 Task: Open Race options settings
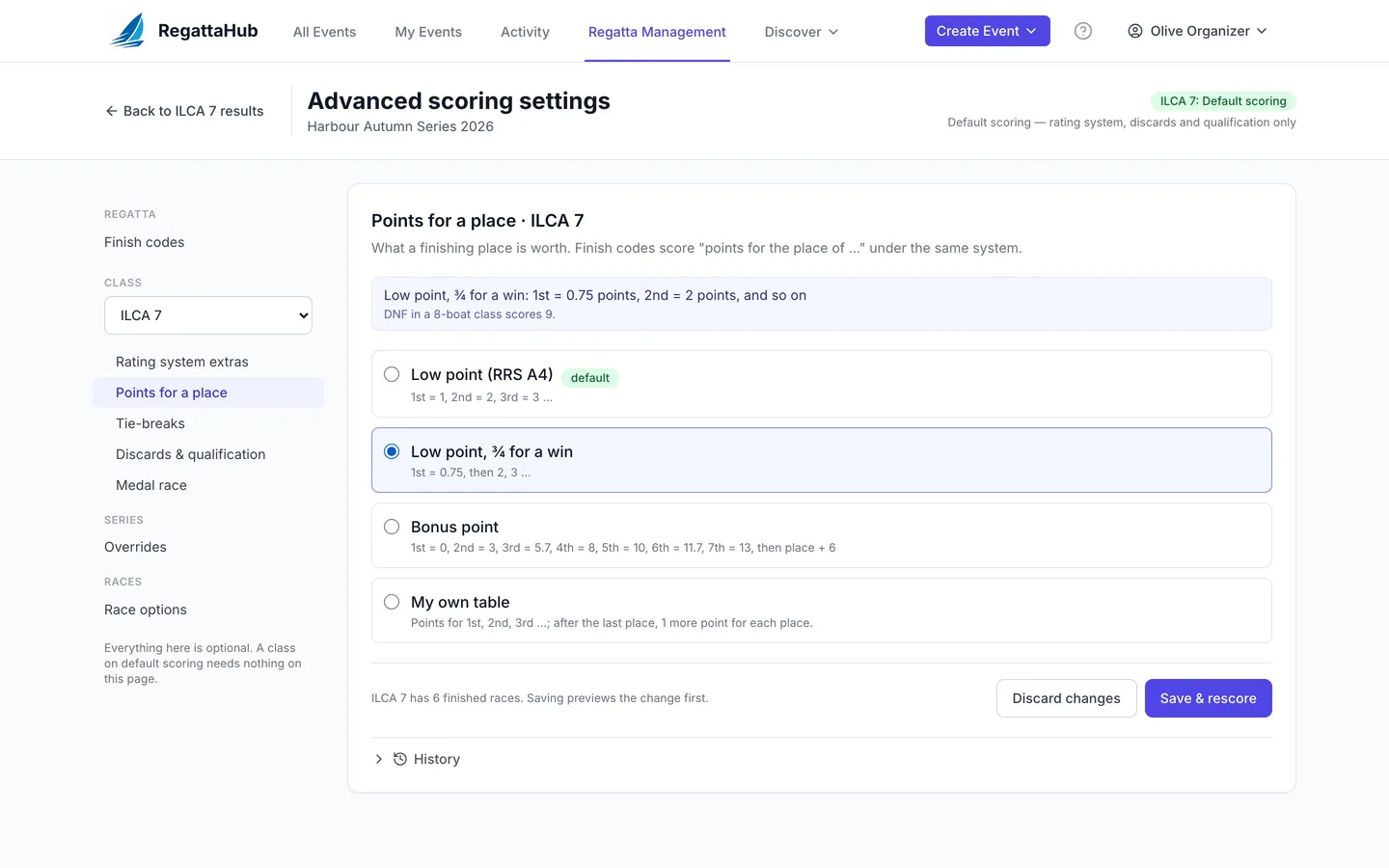146,610
